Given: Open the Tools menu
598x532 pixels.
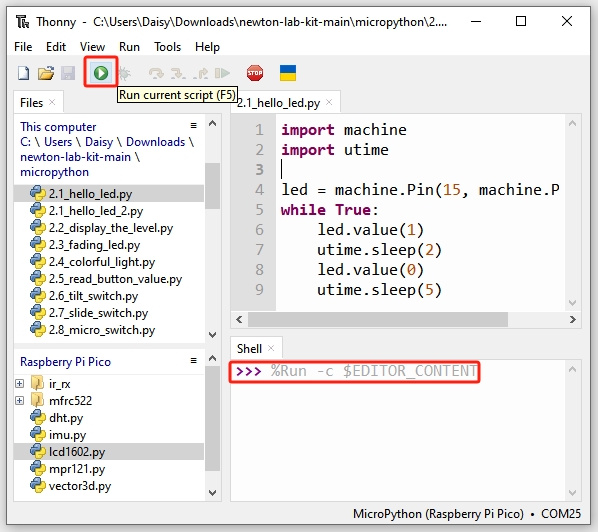Looking at the screenshot, I should (x=167, y=47).
